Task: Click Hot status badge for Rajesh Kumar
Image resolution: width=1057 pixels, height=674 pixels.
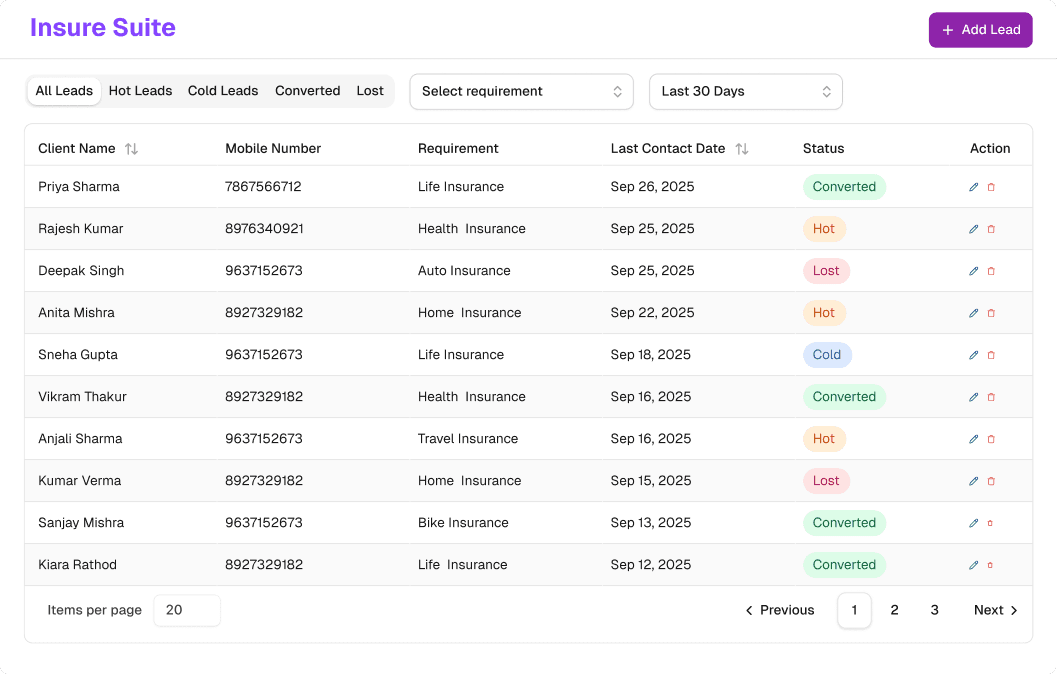Action: (x=824, y=229)
